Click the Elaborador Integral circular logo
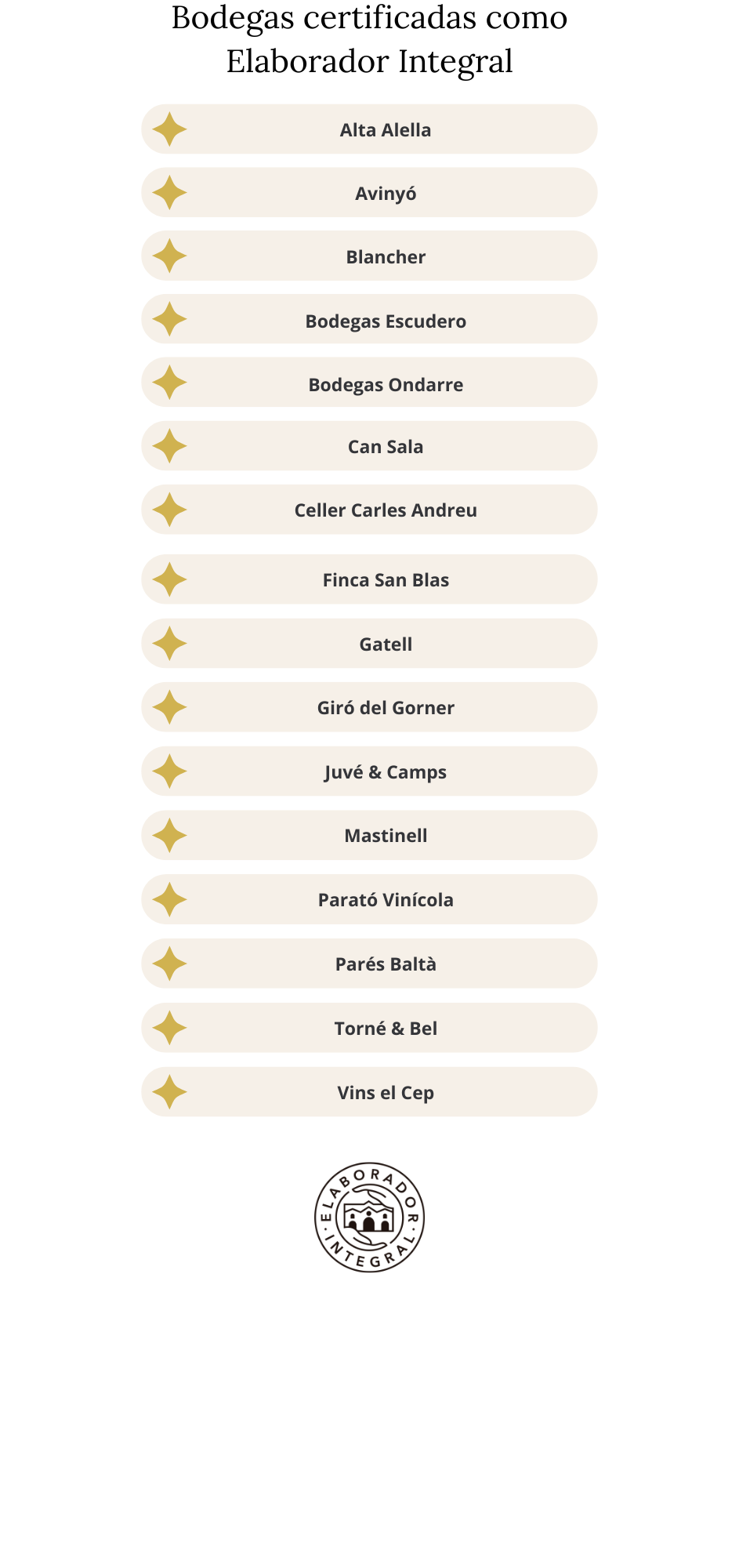739x1568 pixels. [369, 1218]
